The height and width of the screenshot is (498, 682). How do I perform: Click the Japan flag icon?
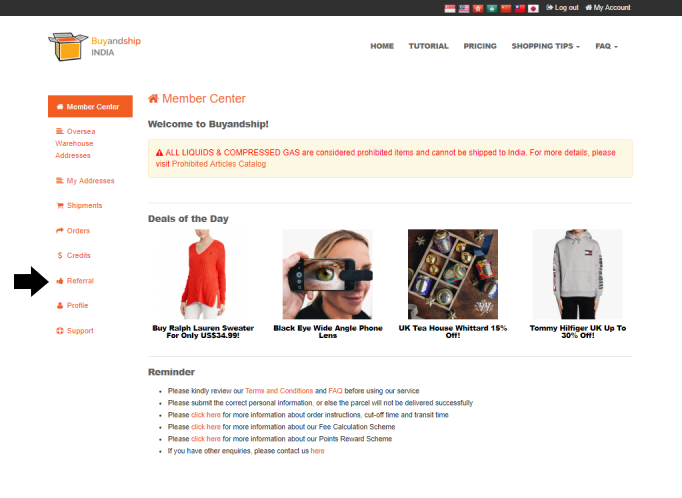(533, 8)
